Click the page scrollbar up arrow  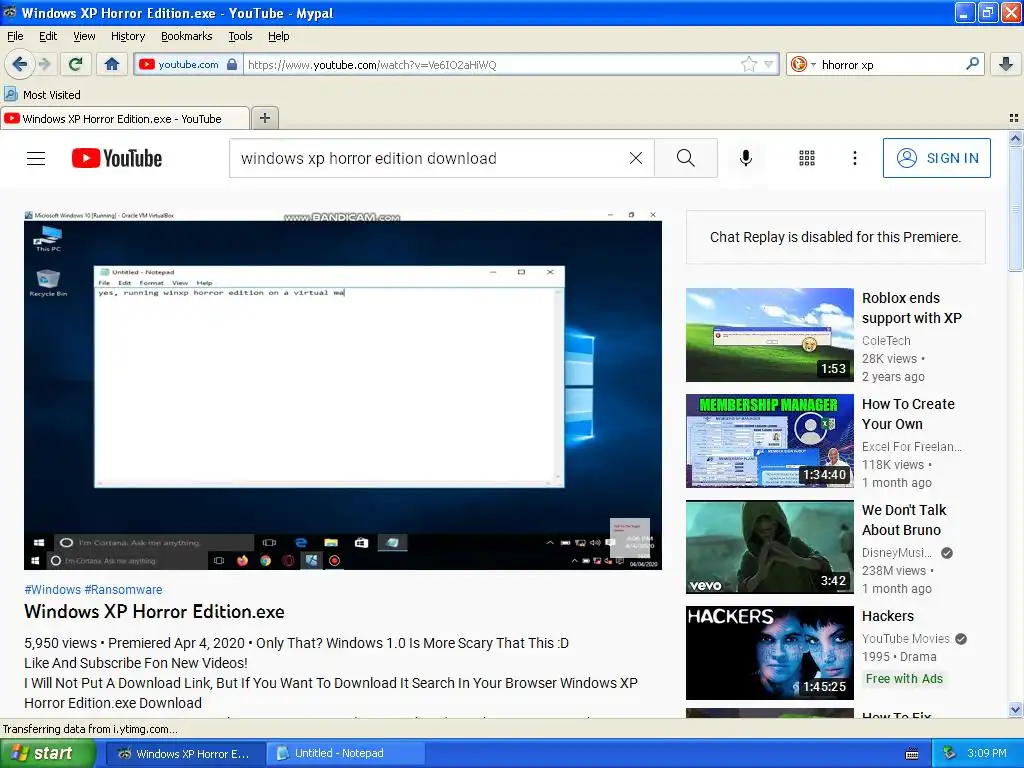point(1015,138)
